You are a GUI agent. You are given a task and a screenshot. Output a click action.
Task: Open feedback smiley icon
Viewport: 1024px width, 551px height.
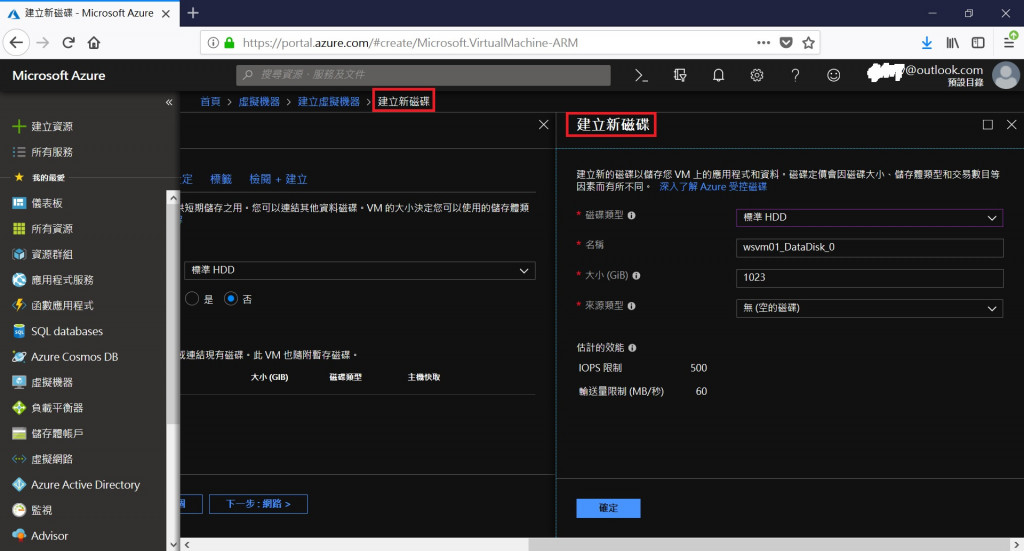tap(833, 76)
